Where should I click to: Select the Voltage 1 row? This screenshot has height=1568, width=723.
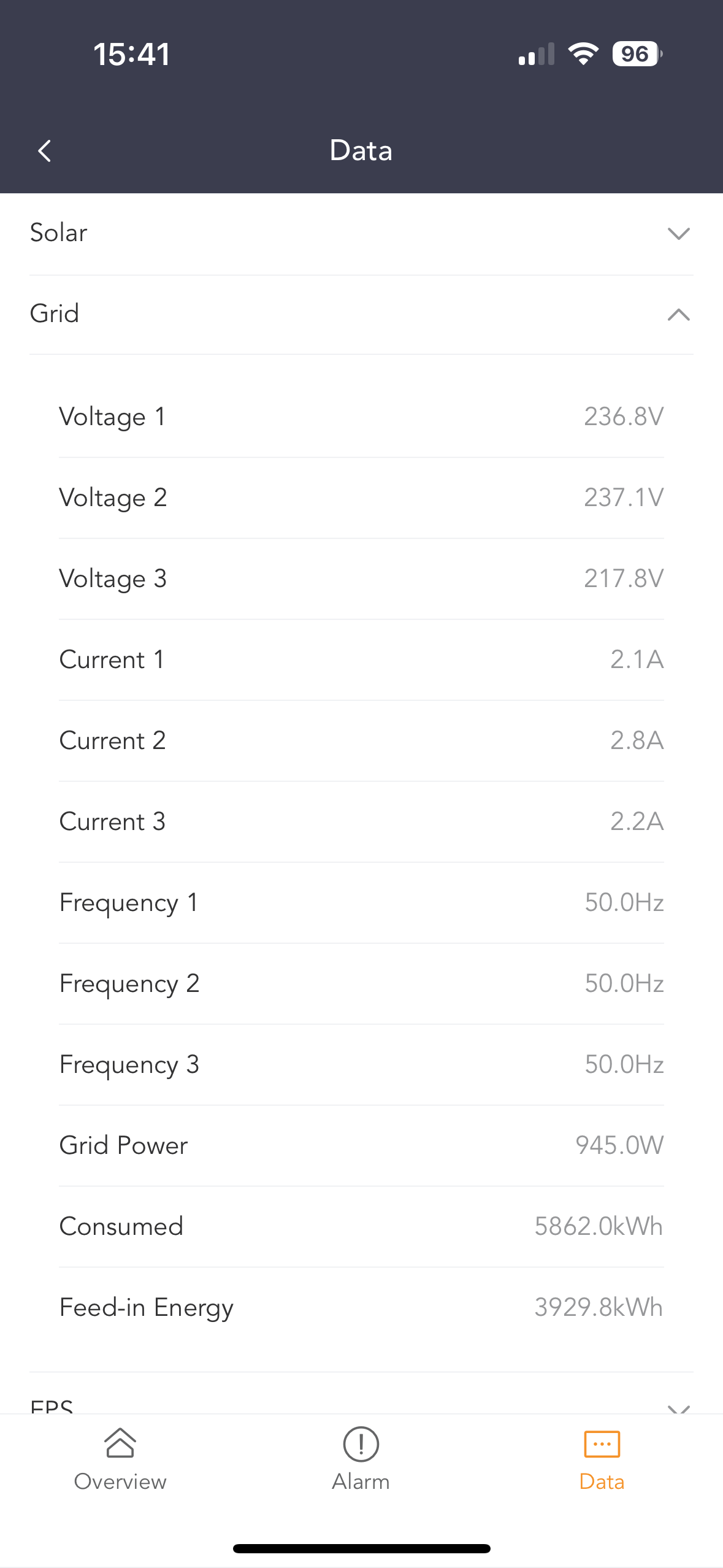click(361, 417)
